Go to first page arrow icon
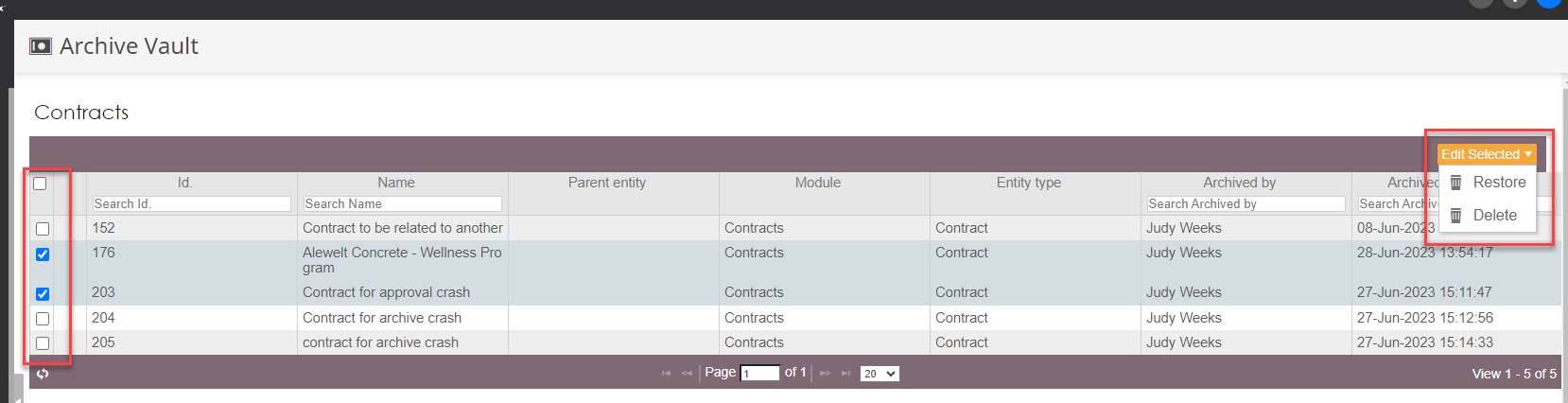 pos(666,374)
